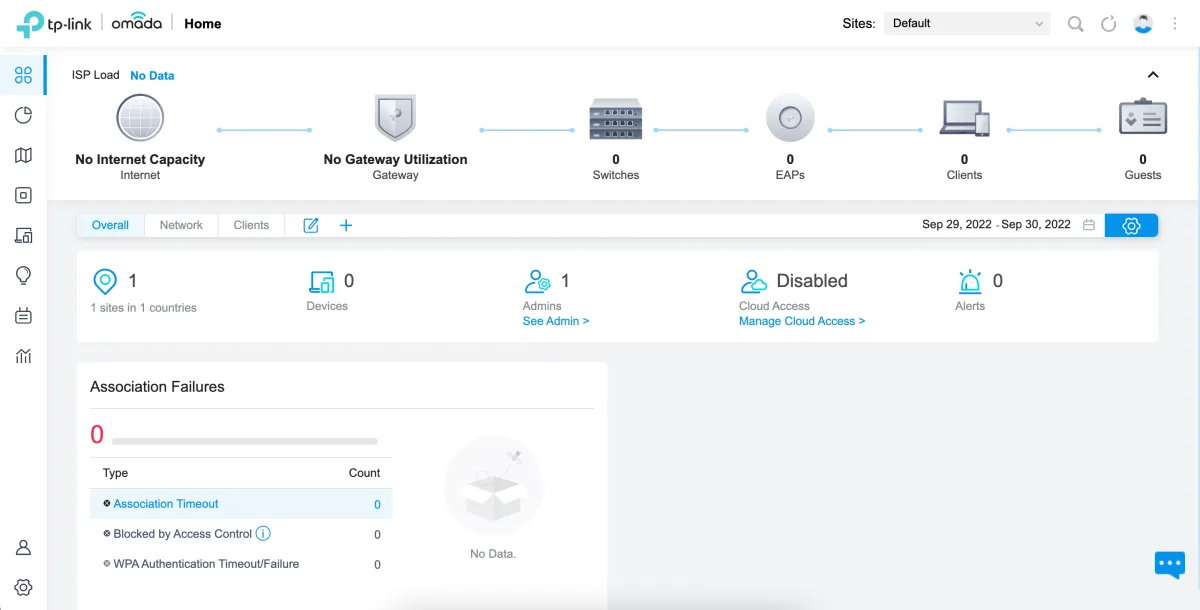Screen dimensions: 1200x610
Task: Click the tp-link Omada logo
Action: (x=89, y=24)
